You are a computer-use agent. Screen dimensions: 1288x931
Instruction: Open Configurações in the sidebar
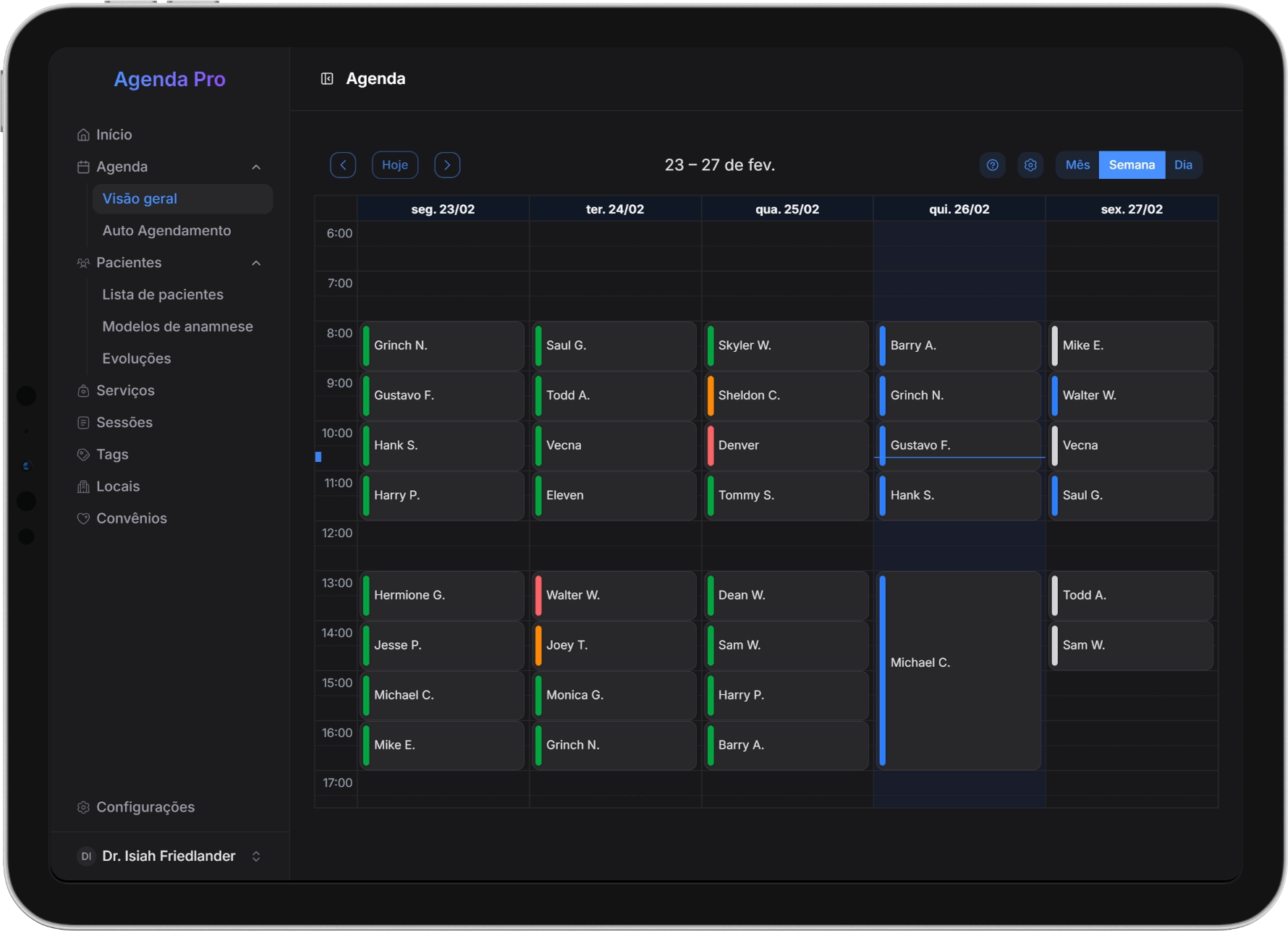click(145, 807)
